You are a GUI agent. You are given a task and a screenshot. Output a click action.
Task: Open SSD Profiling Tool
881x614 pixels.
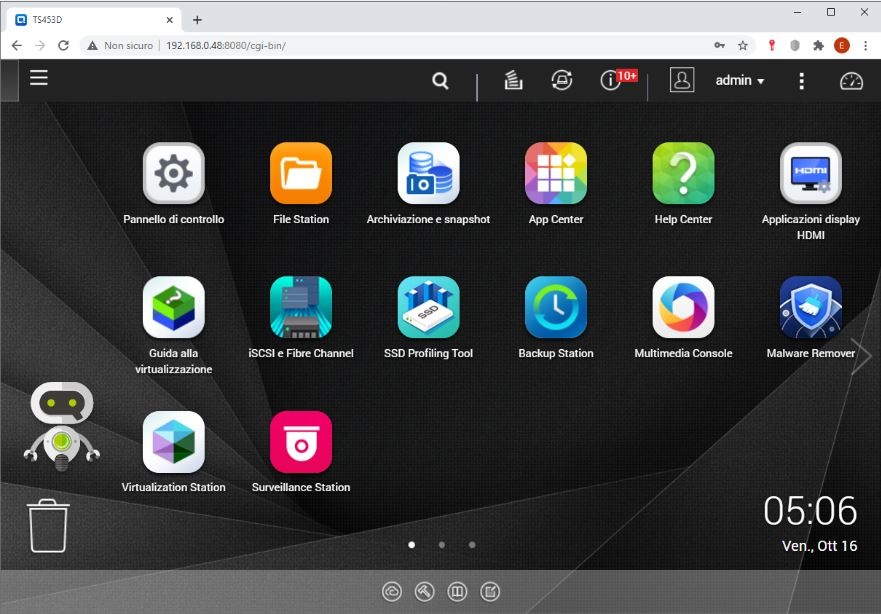click(x=428, y=308)
